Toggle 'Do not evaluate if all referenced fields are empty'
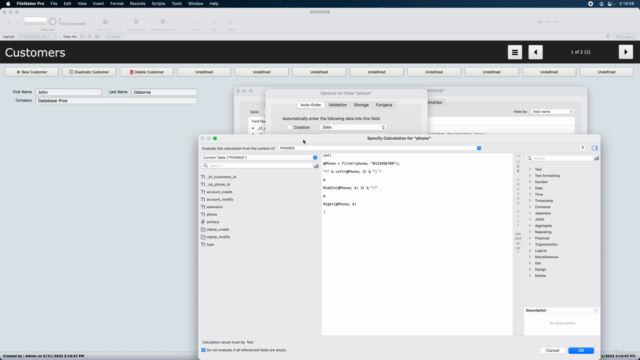Image resolution: width=640 pixels, height=360 pixels. point(203,350)
